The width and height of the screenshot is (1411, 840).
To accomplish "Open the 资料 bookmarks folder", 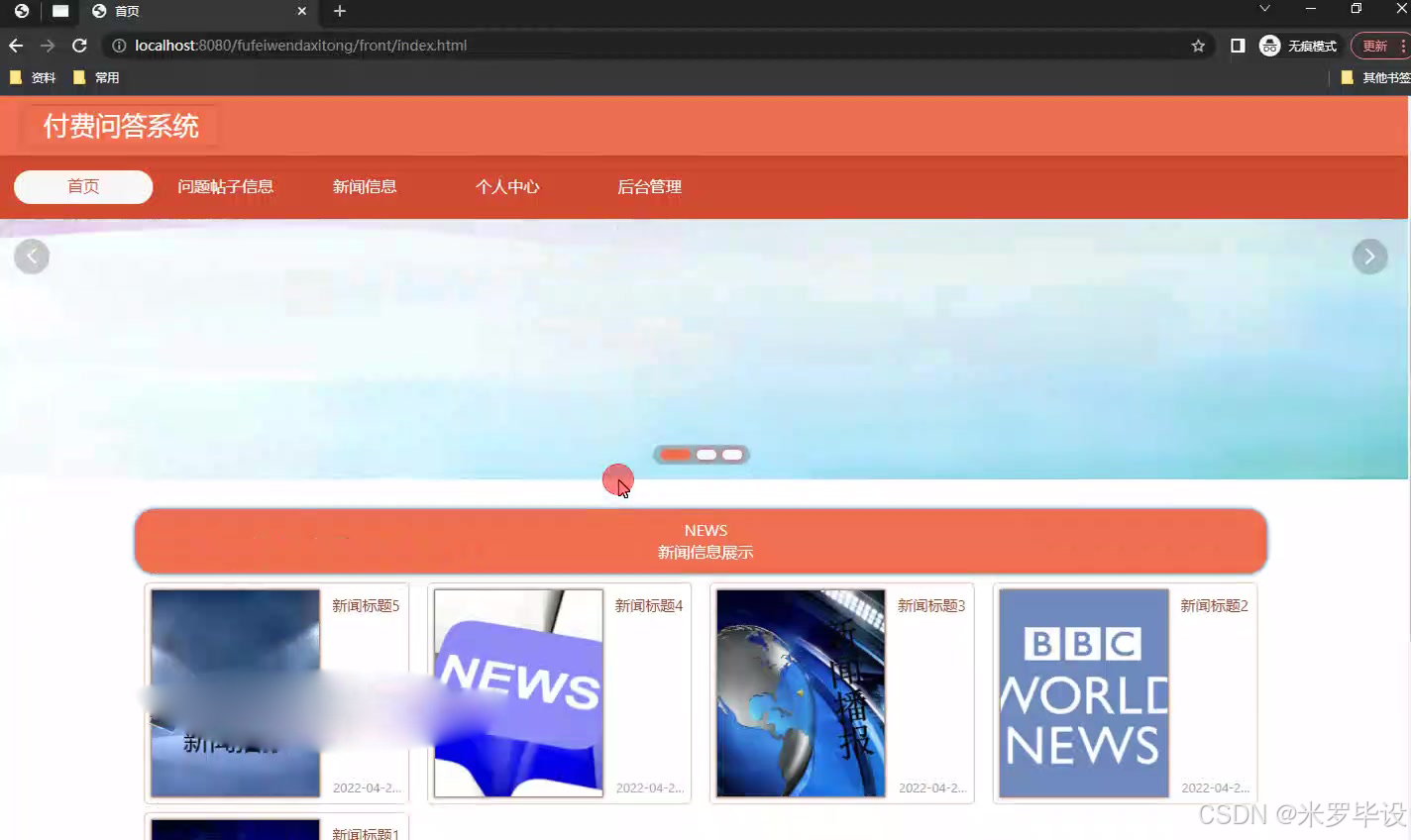I will point(33,77).
